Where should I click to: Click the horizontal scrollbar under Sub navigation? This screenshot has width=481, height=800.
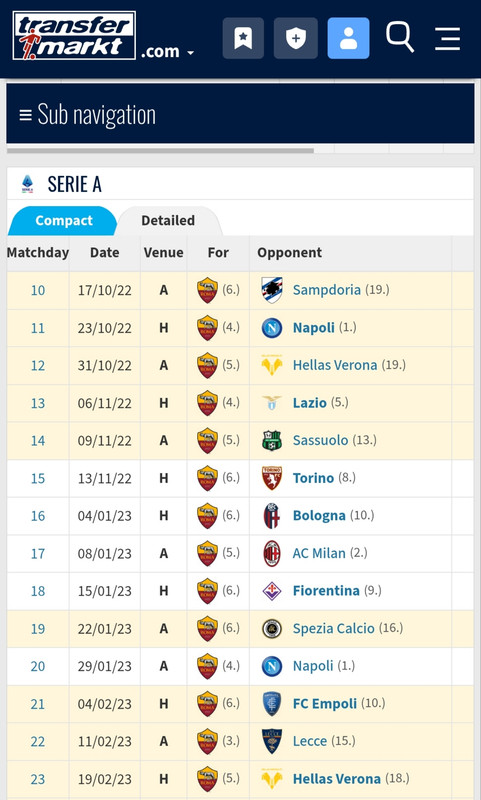(160, 151)
